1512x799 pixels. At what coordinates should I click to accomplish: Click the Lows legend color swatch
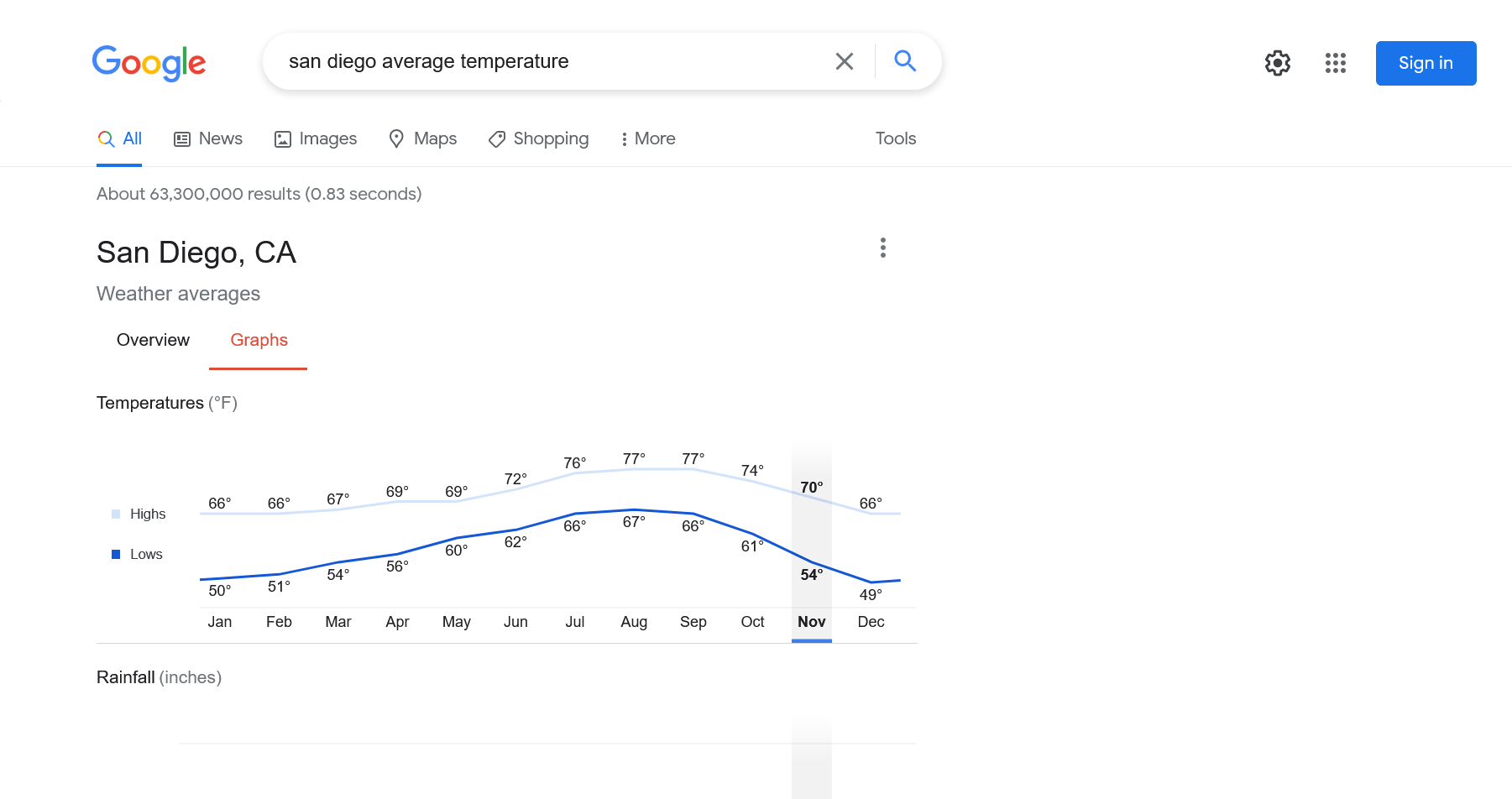(x=116, y=554)
